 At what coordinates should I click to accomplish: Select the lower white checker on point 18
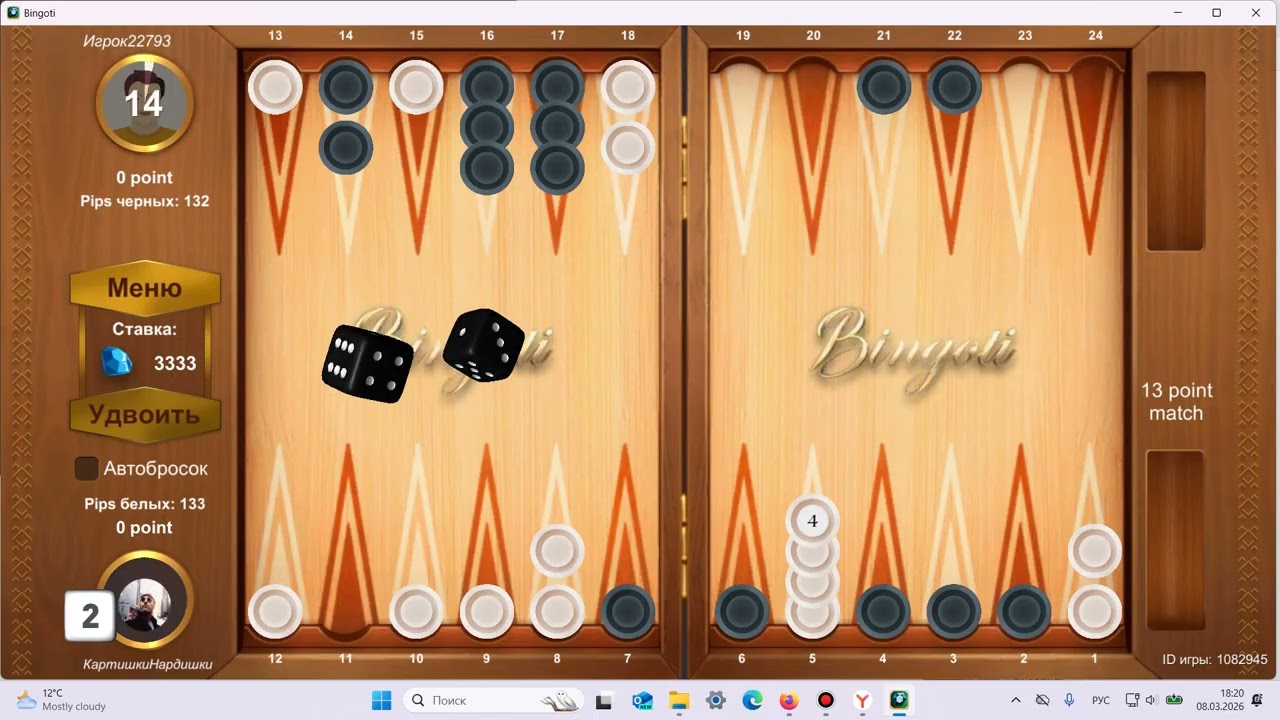pyautogui.click(x=628, y=148)
